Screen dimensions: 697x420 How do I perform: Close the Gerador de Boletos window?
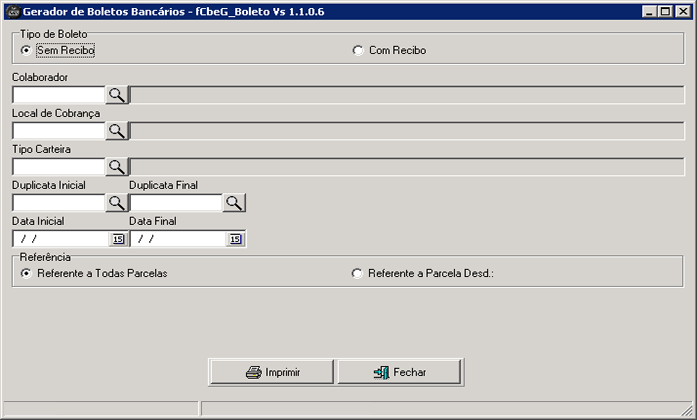coord(683,12)
